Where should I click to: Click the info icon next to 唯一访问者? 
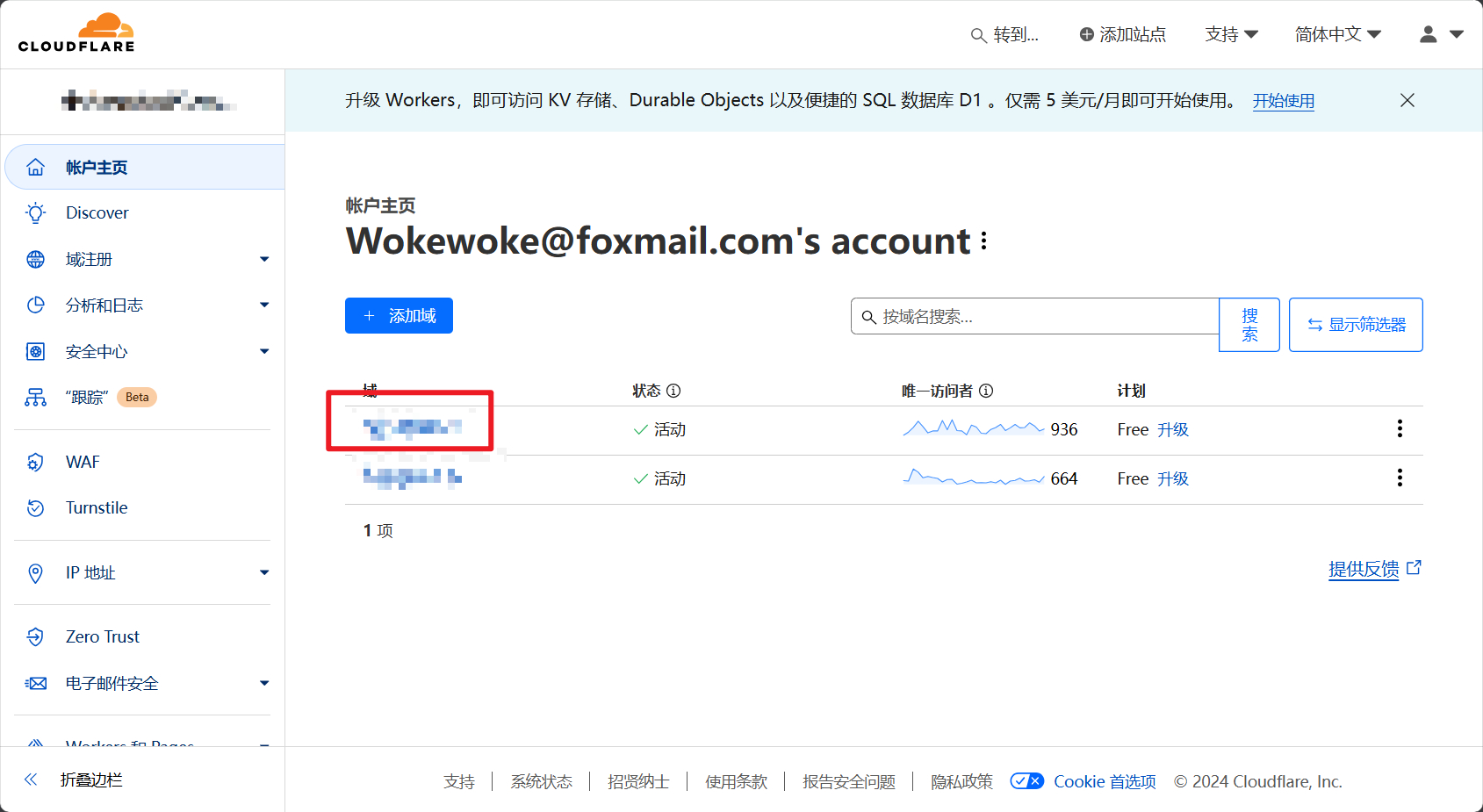pos(986,392)
